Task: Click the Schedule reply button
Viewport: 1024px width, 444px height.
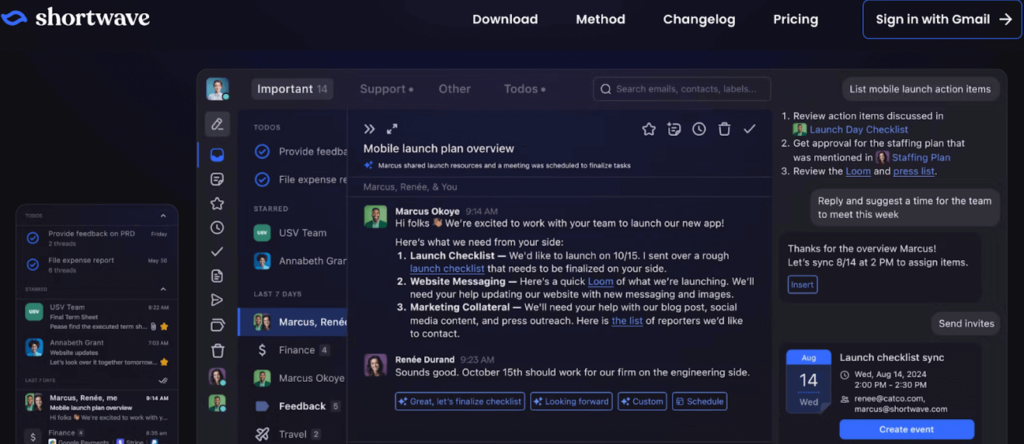Action: pos(699,402)
